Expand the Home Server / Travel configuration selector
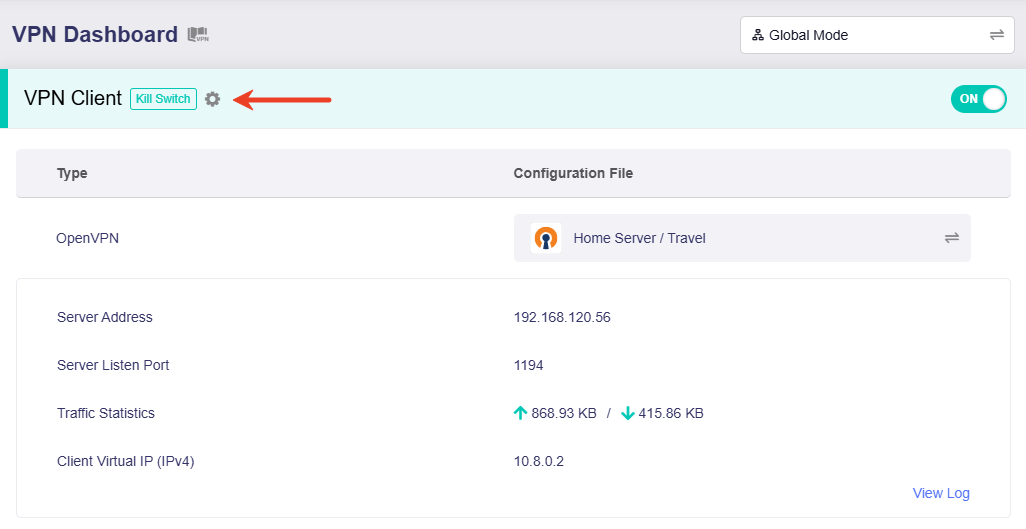The width and height of the screenshot is (1026, 529). point(741,238)
